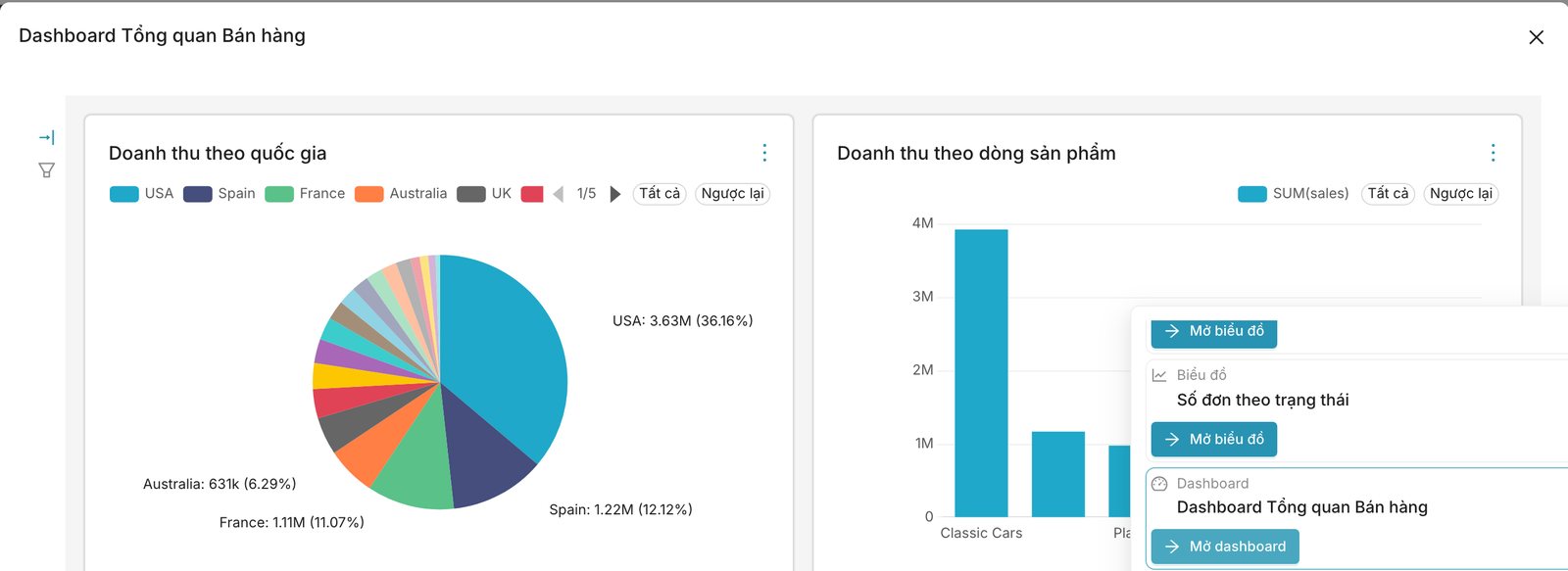
Task: Click the gauge icon beside Dashboard label
Action: 1159,484
